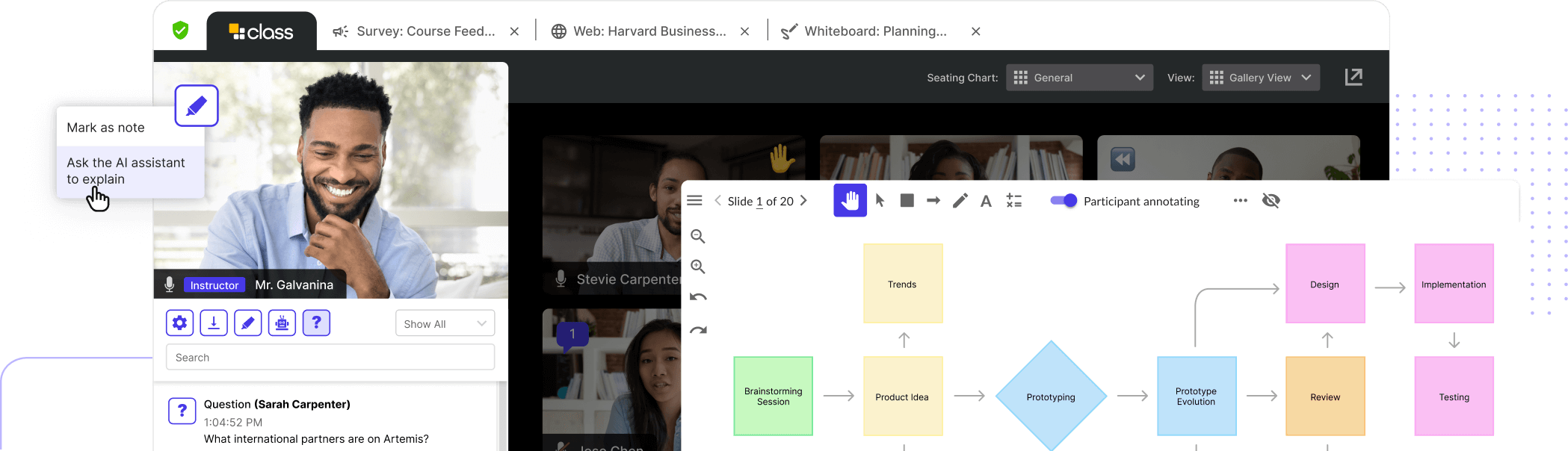
Task: Undo the last whiteboard action
Action: 698,297
